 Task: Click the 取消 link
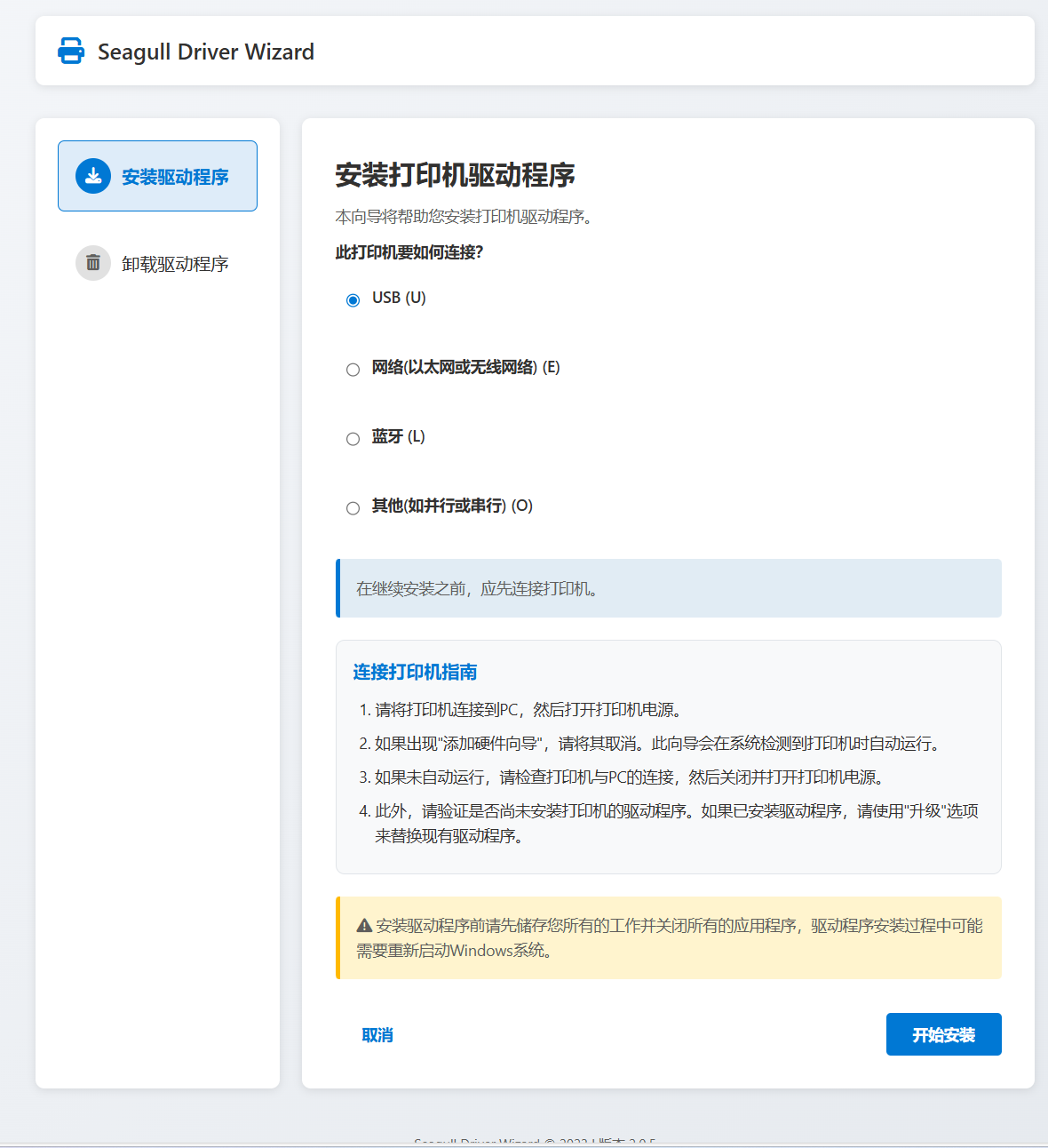tap(377, 1035)
